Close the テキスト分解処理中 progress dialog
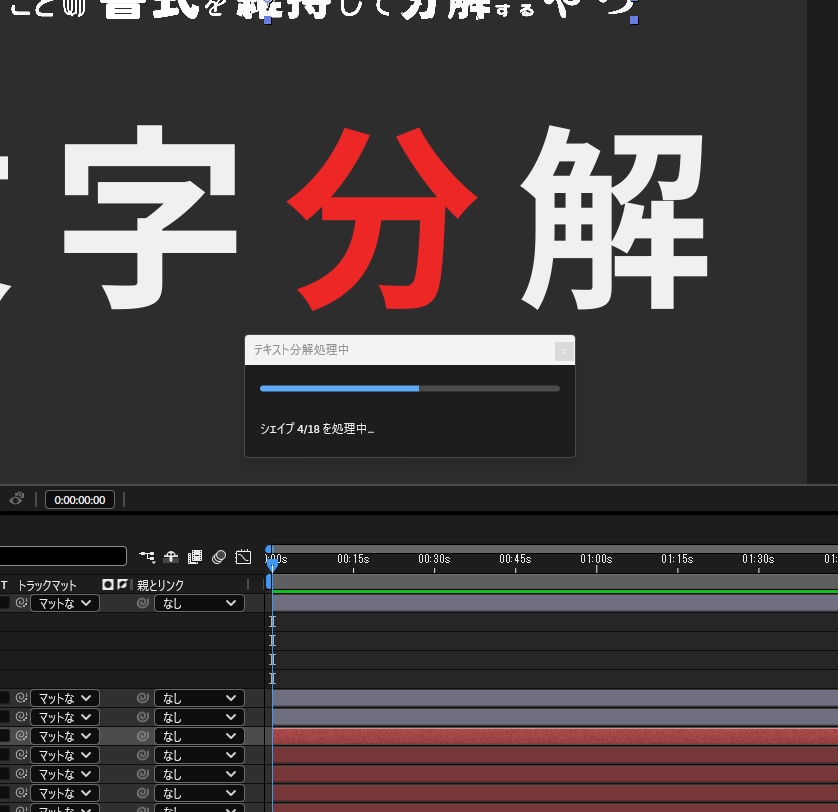 563,351
